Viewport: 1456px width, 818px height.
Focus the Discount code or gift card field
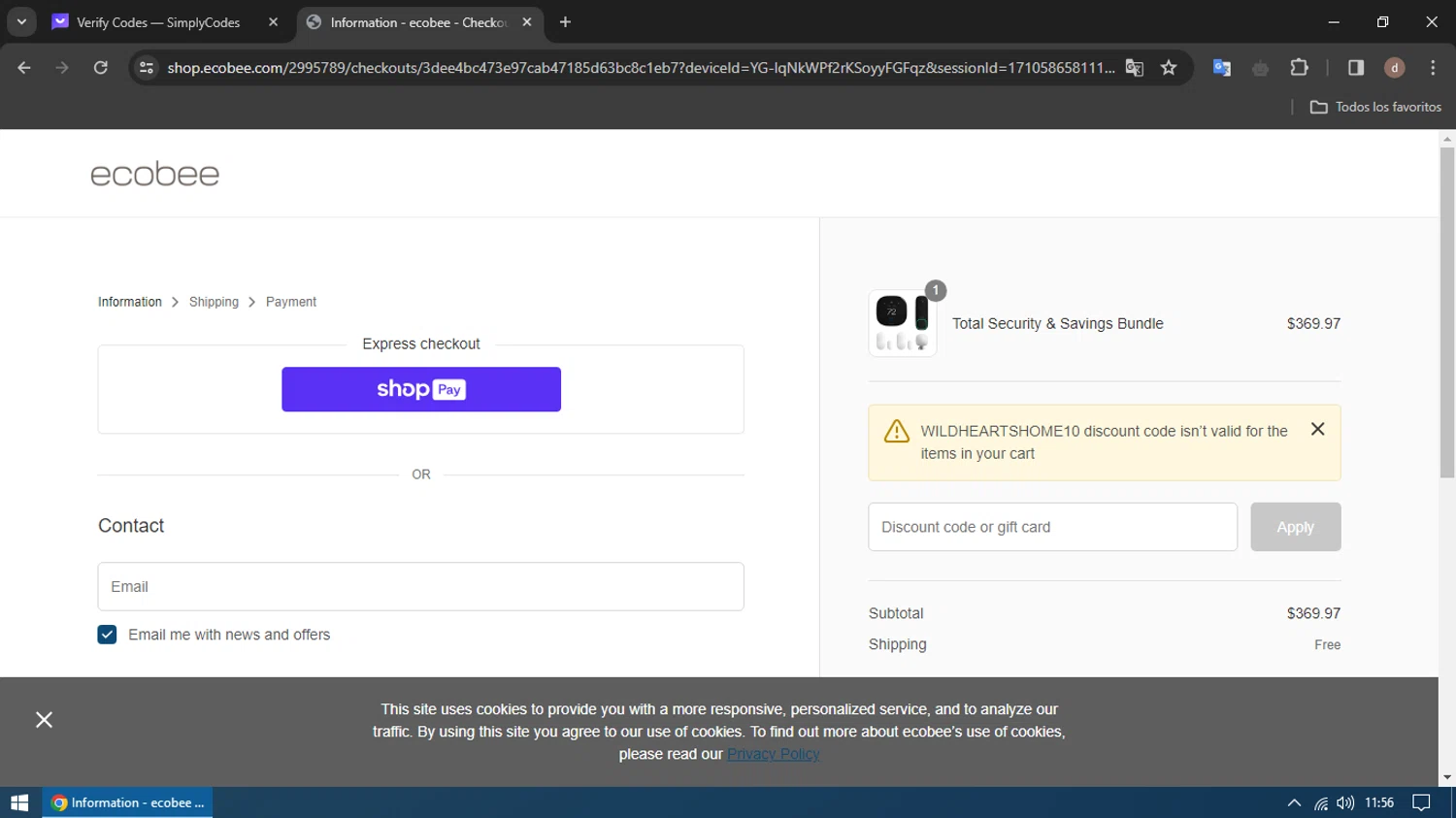pos(1053,527)
